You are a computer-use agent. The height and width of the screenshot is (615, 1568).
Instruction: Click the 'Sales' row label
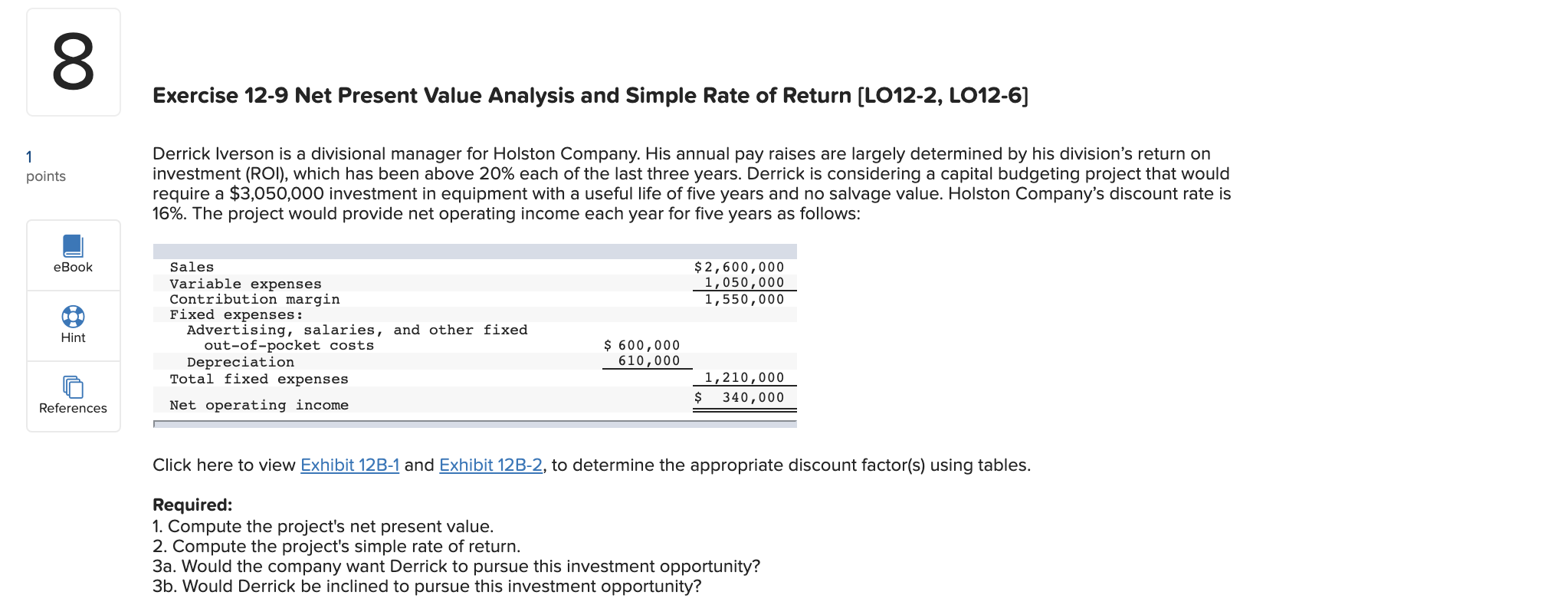192,267
